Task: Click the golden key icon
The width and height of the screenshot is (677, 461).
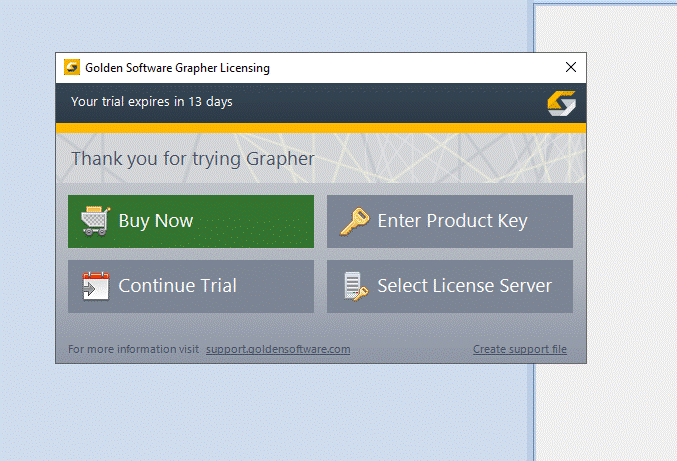Action: tap(353, 221)
